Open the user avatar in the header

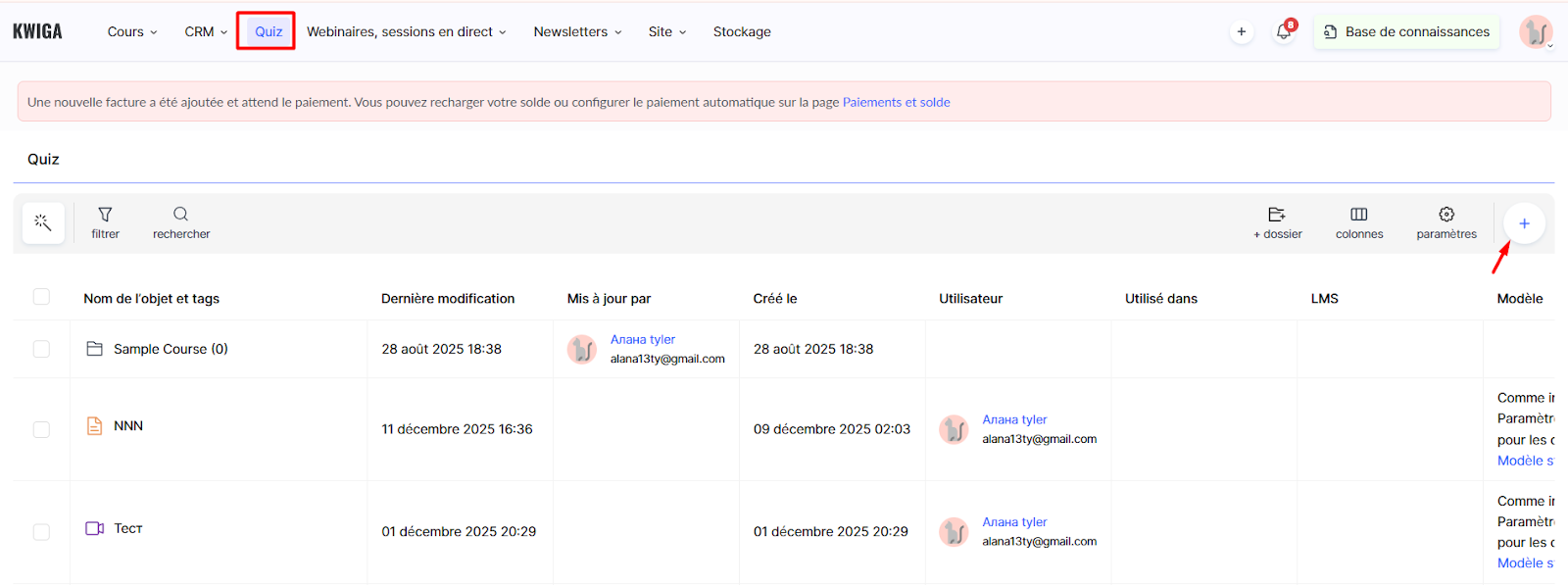coord(1535,32)
